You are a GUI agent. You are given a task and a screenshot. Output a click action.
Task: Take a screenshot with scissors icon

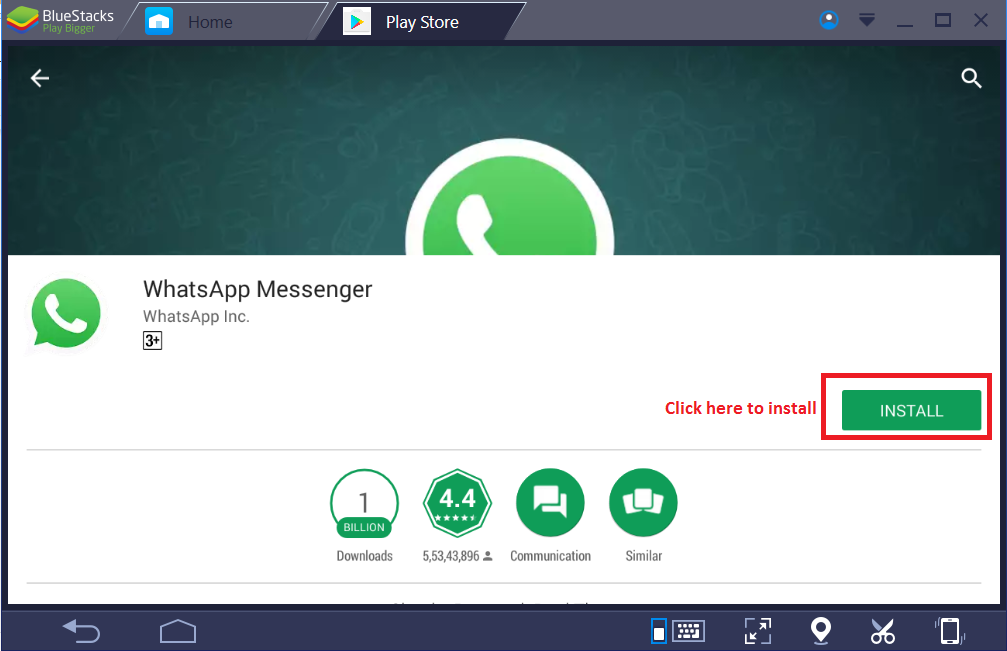click(883, 631)
